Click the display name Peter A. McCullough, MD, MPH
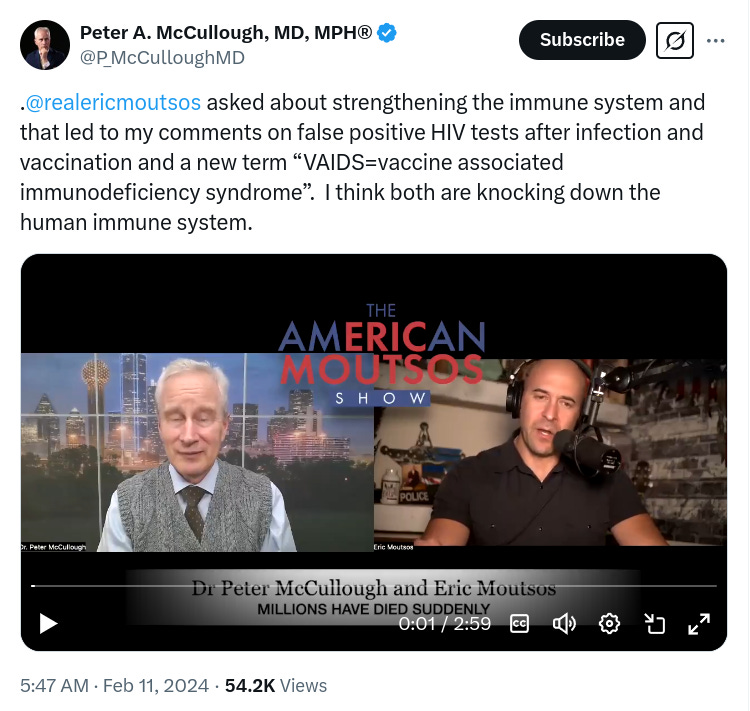This screenshot has height=711, width=750. click(x=225, y=33)
